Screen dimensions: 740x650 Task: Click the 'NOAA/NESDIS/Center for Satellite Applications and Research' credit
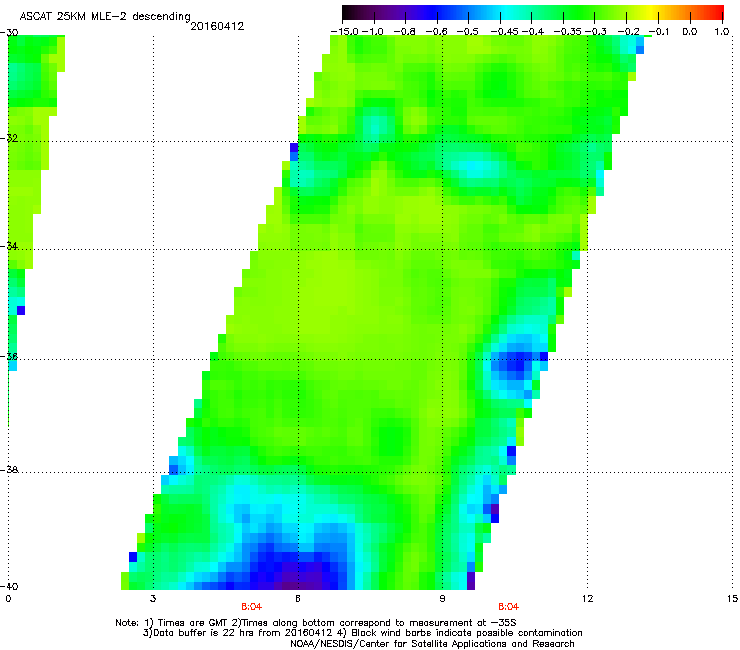432,644
